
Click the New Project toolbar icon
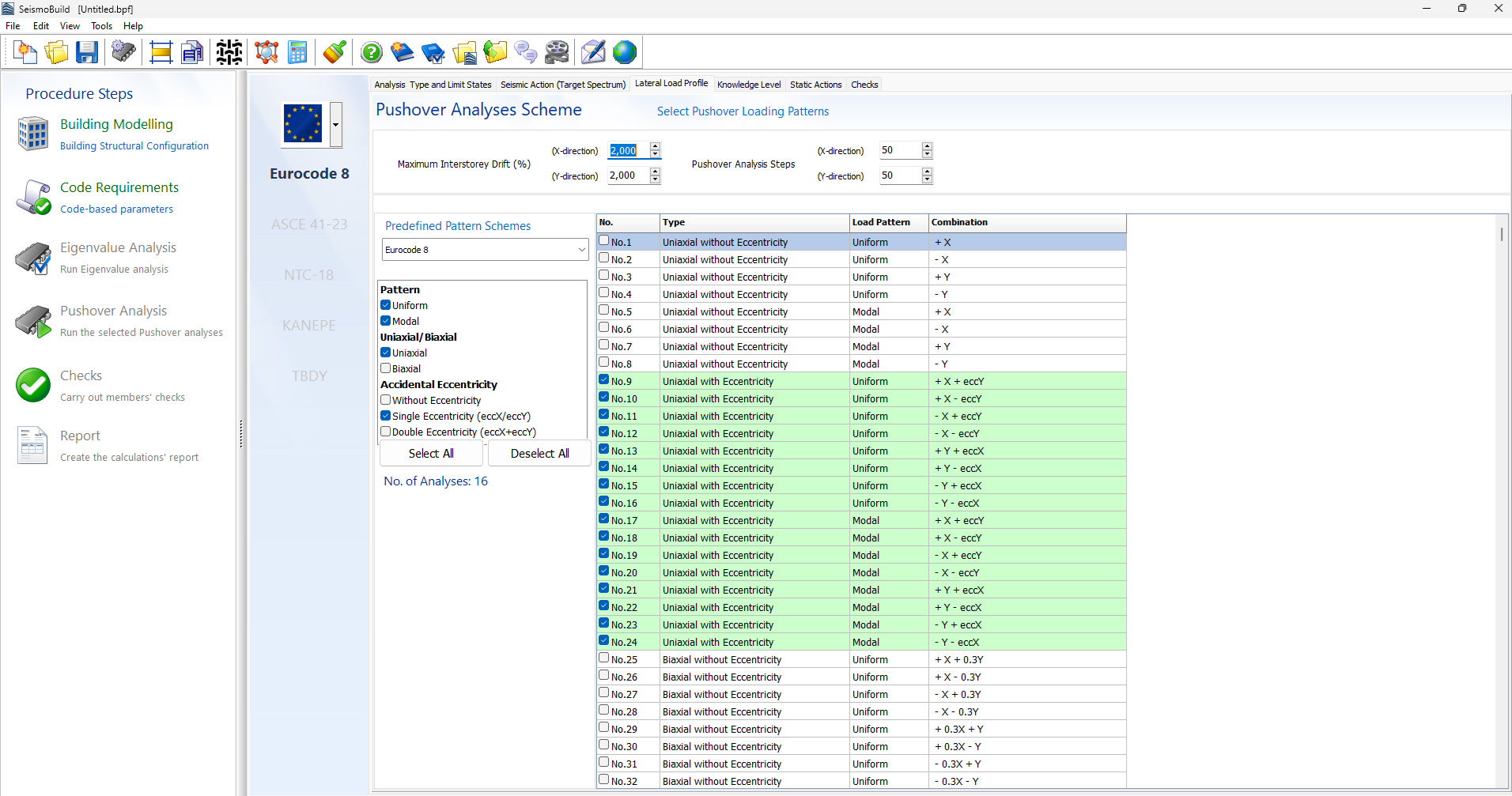pyautogui.click(x=25, y=53)
